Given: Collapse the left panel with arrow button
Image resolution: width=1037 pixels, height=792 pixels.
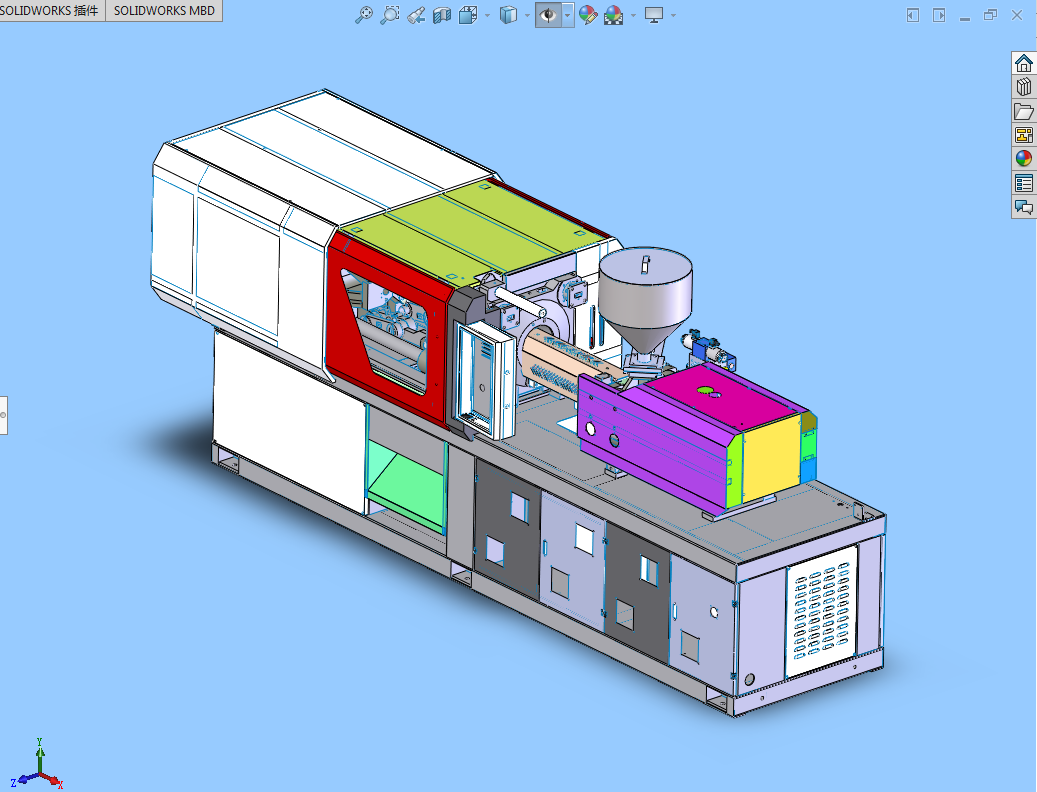Looking at the screenshot, I should click(x=912, y=15).
